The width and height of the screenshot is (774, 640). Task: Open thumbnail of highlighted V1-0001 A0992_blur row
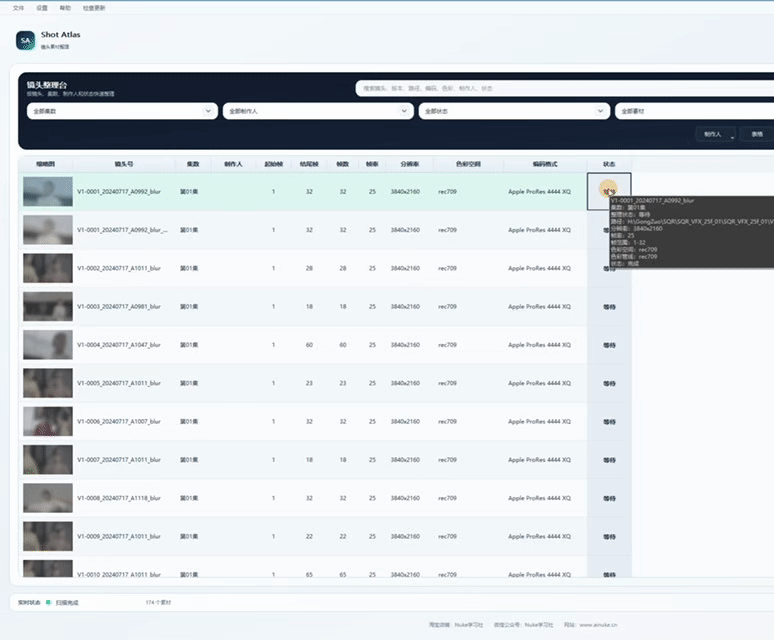(x=48, y=191)
